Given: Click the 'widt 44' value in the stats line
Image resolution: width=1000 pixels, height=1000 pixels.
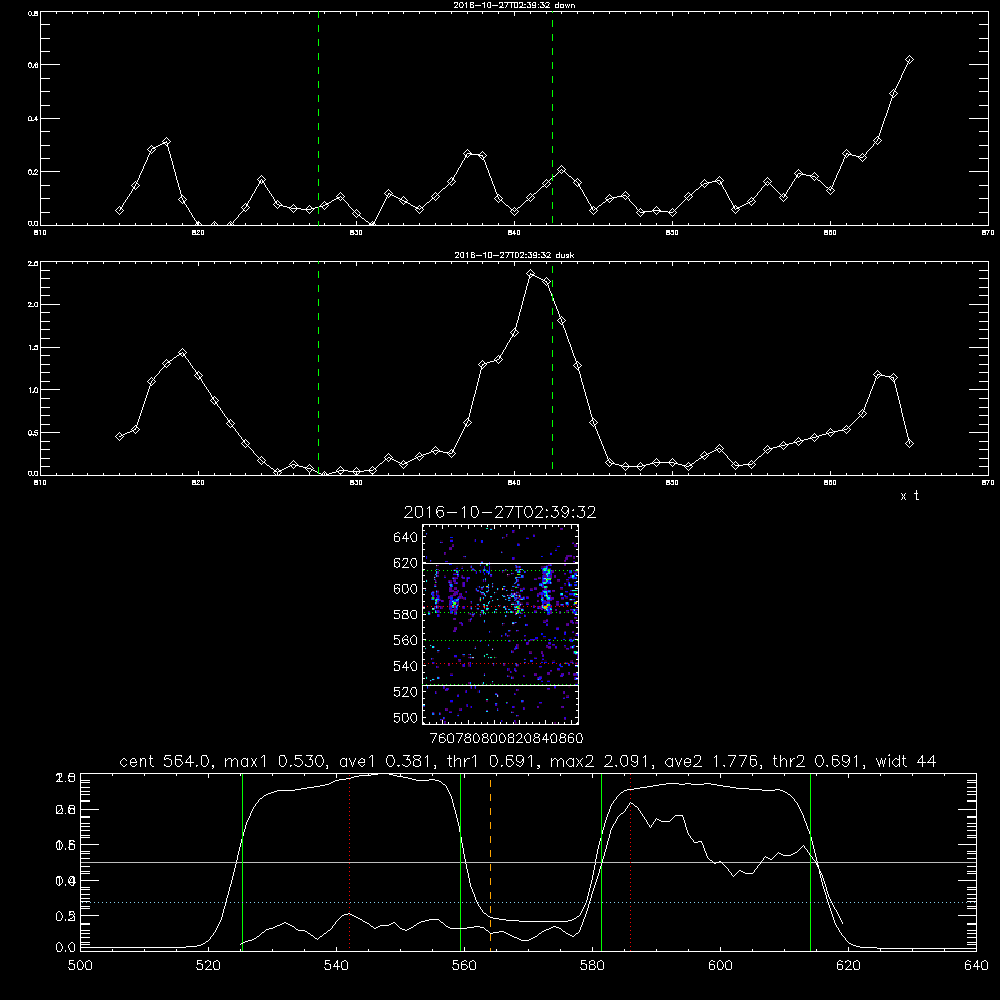Looking at the screenshot, I should pyautogui.click(x=906, y=761).
